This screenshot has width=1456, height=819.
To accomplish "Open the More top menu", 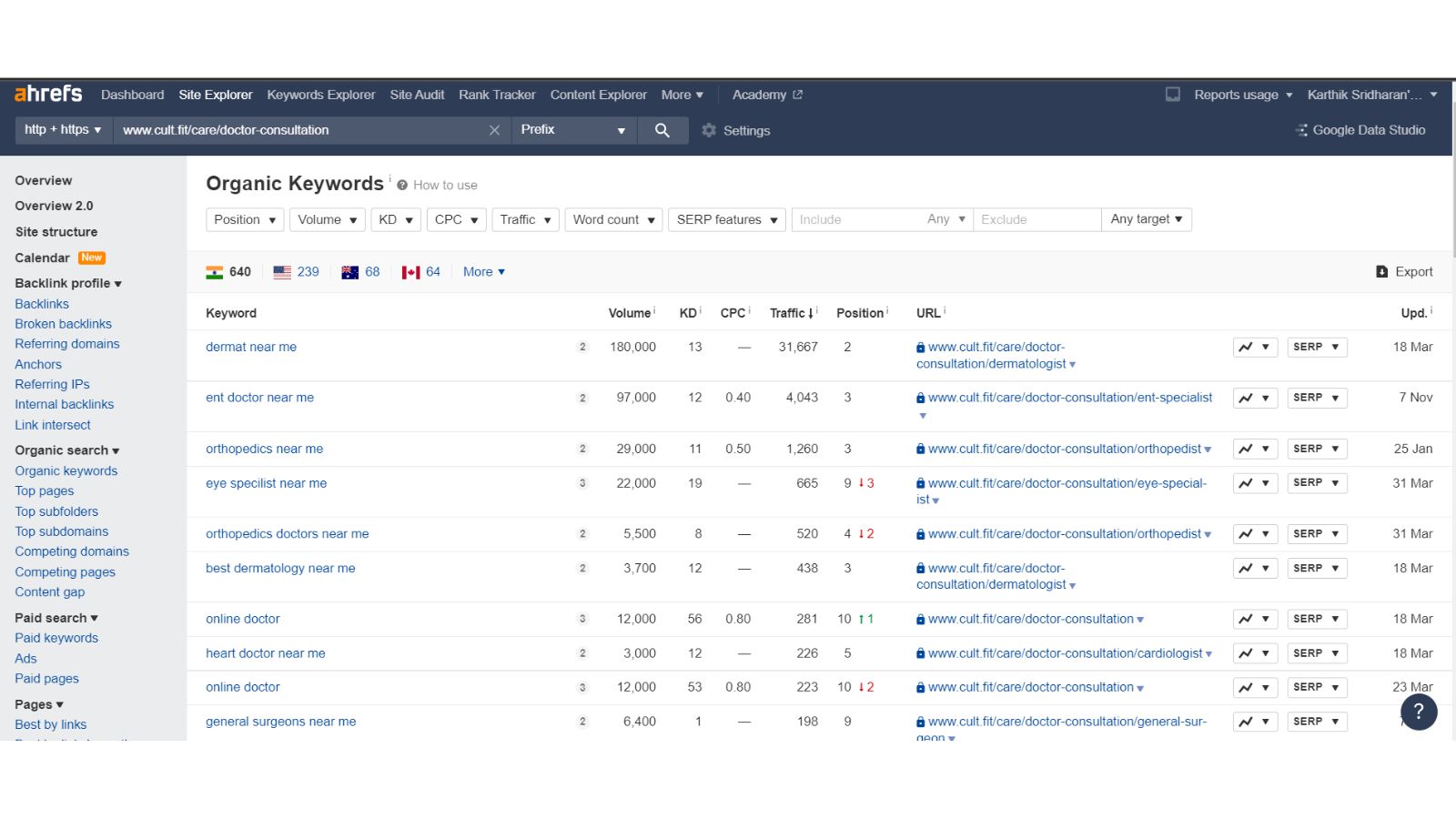I will coord(682,95).
